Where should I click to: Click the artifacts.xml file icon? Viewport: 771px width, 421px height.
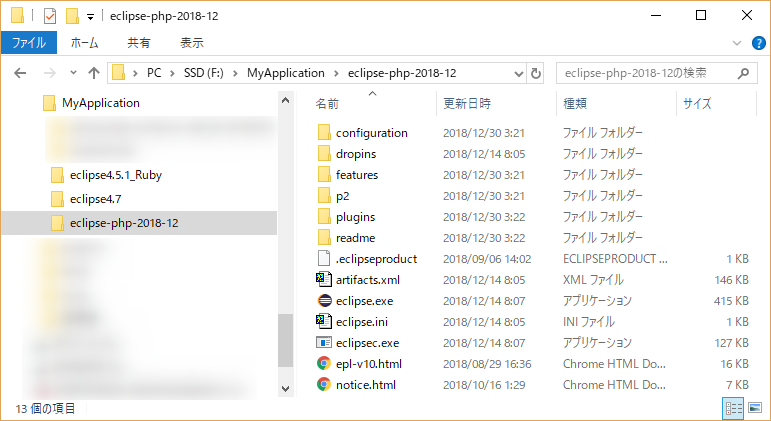324,279
